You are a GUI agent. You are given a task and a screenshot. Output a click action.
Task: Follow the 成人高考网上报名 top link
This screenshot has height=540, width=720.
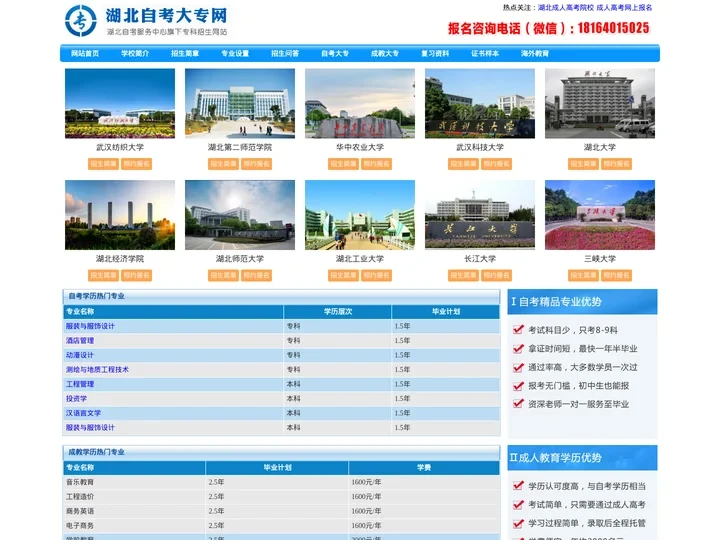click(x=624, y=8)
